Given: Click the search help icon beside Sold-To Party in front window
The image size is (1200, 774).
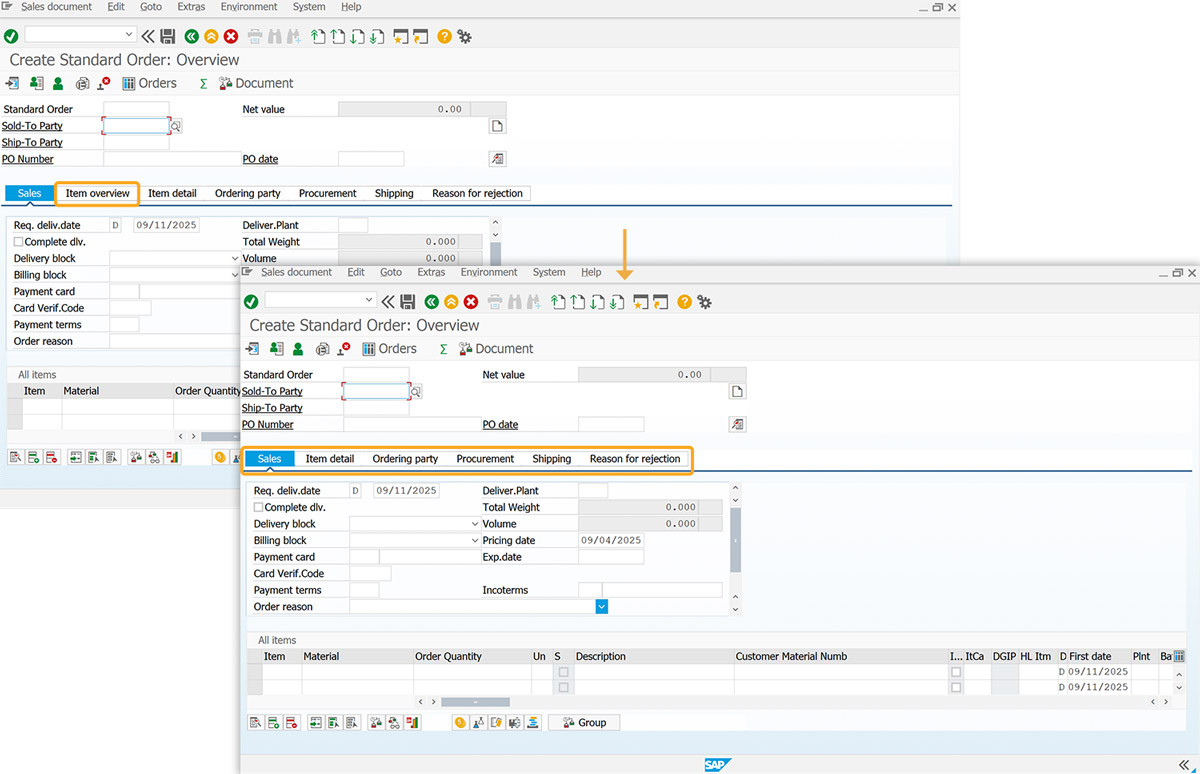Looking at the screenshot, I should (x=416, y=392).
